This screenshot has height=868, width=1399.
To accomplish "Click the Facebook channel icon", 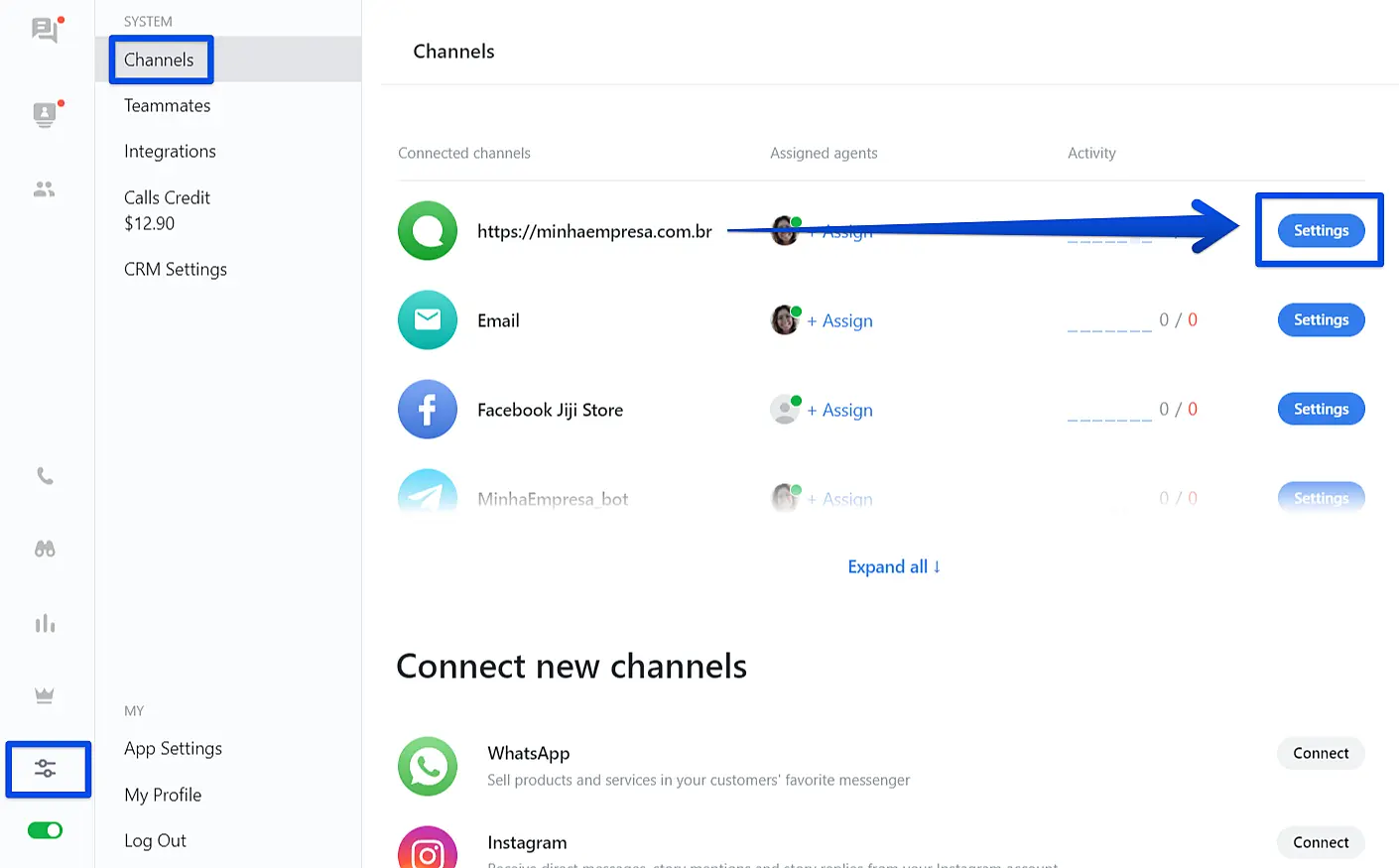I will 428,410.
